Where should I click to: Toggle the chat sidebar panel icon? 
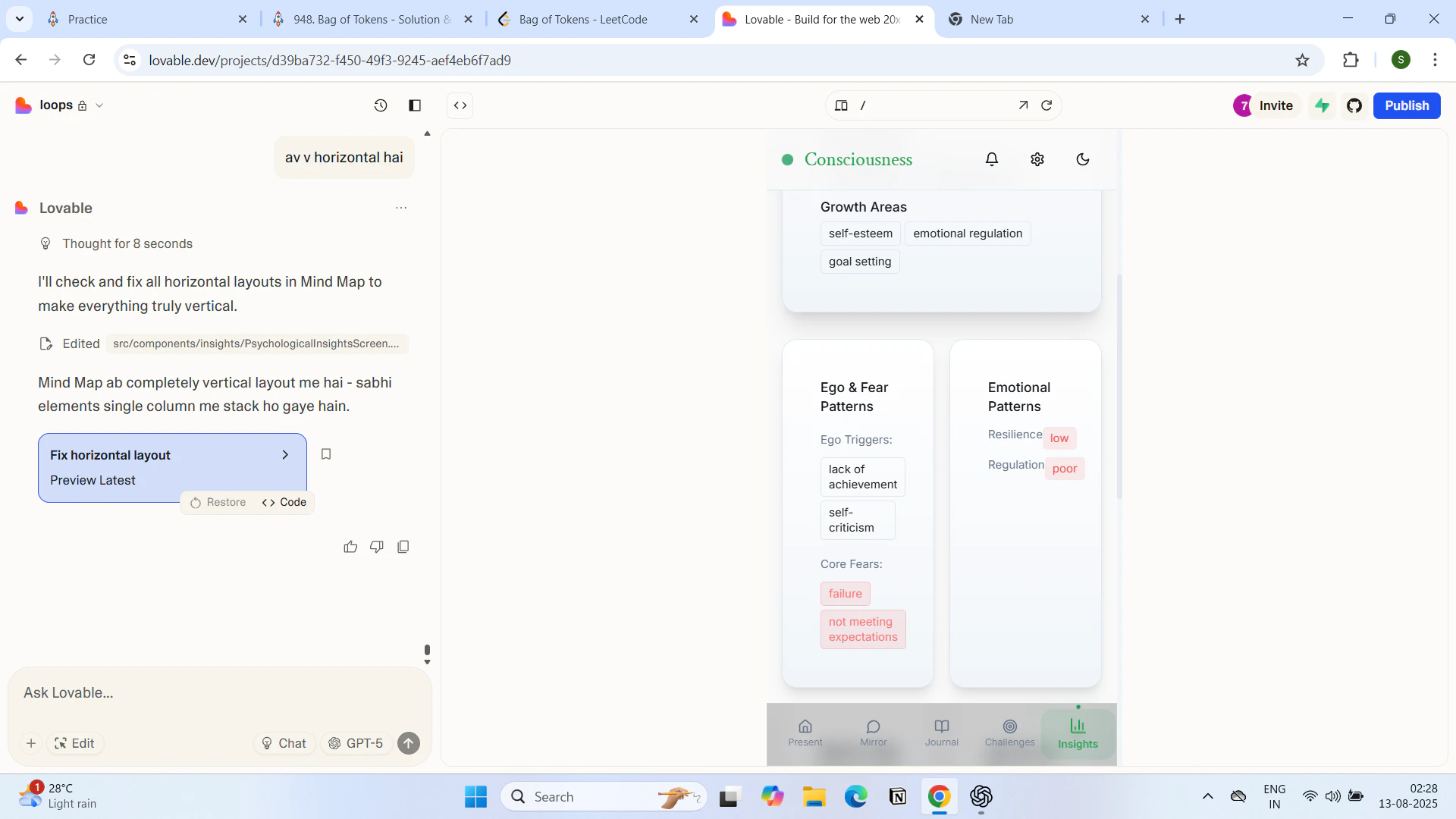tap(415, 105)
